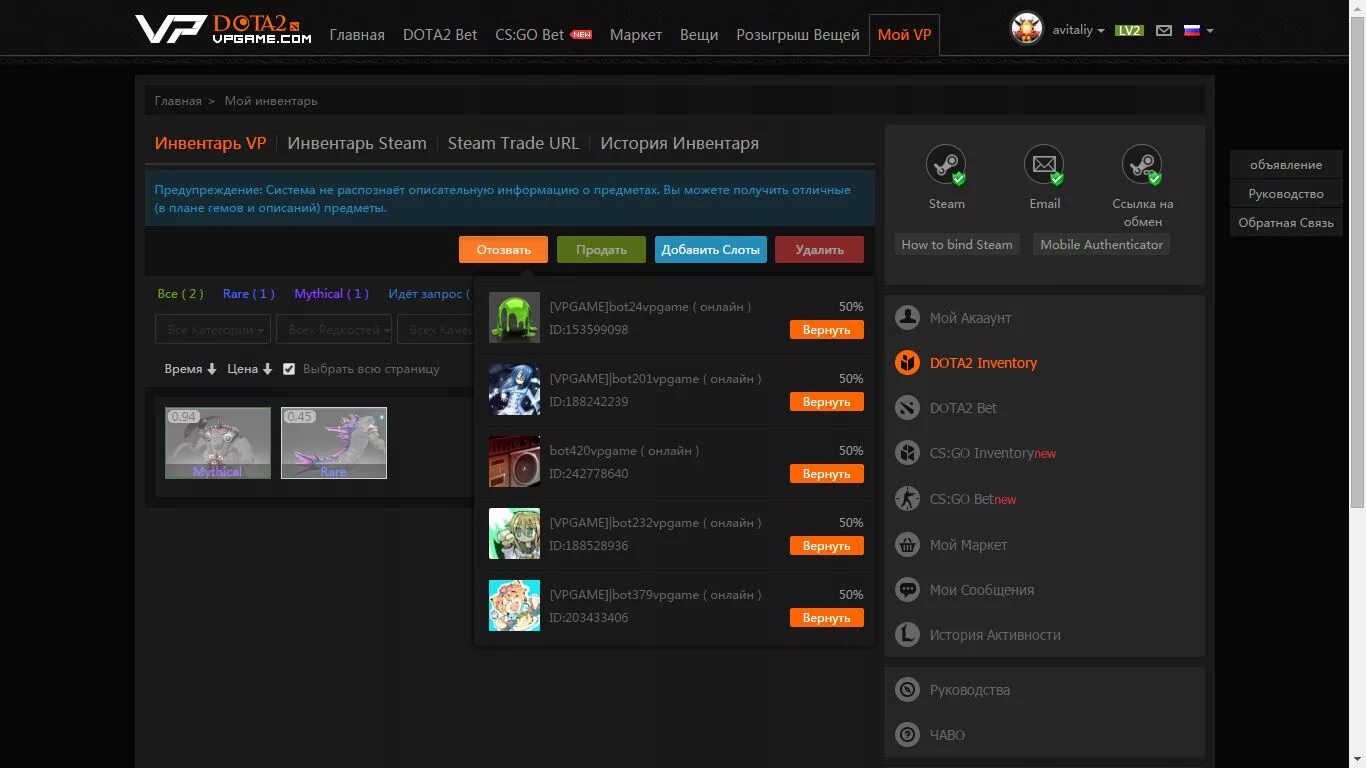Expand the Всех Редкостей dropdown
The height and width of the screenshot is (768, 1366).
tap(334, 329)
